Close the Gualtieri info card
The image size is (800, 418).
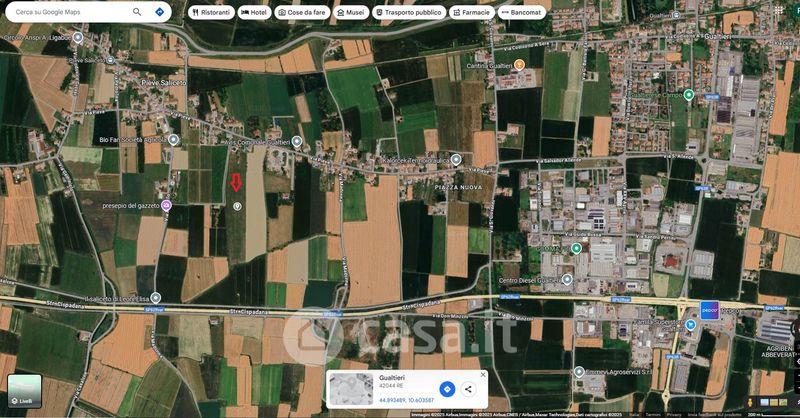tap(483, 375)
